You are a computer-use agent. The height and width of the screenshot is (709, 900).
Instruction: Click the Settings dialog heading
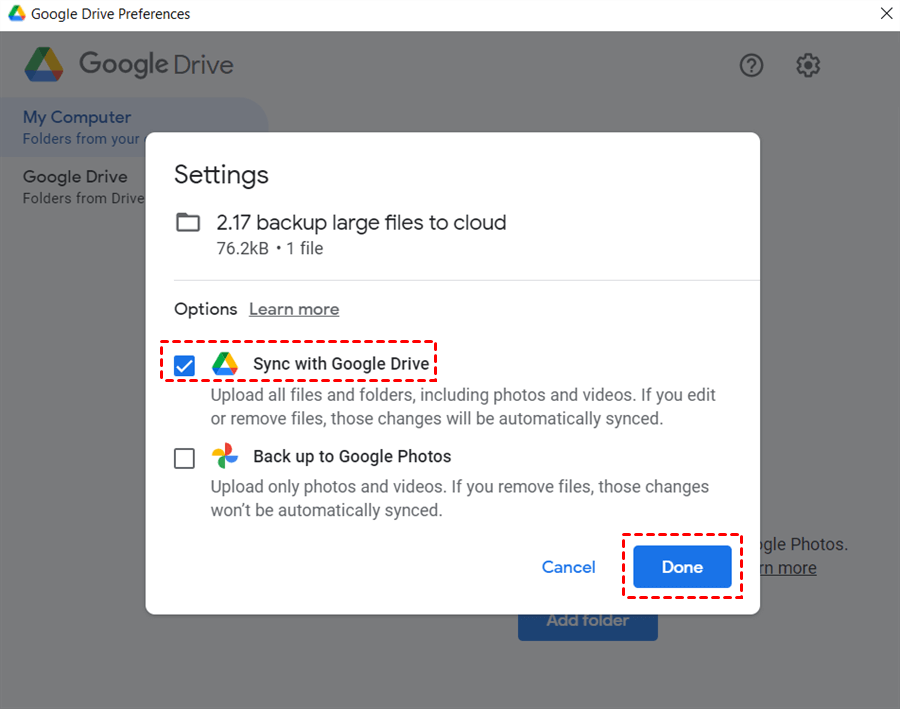click(221, 174)
